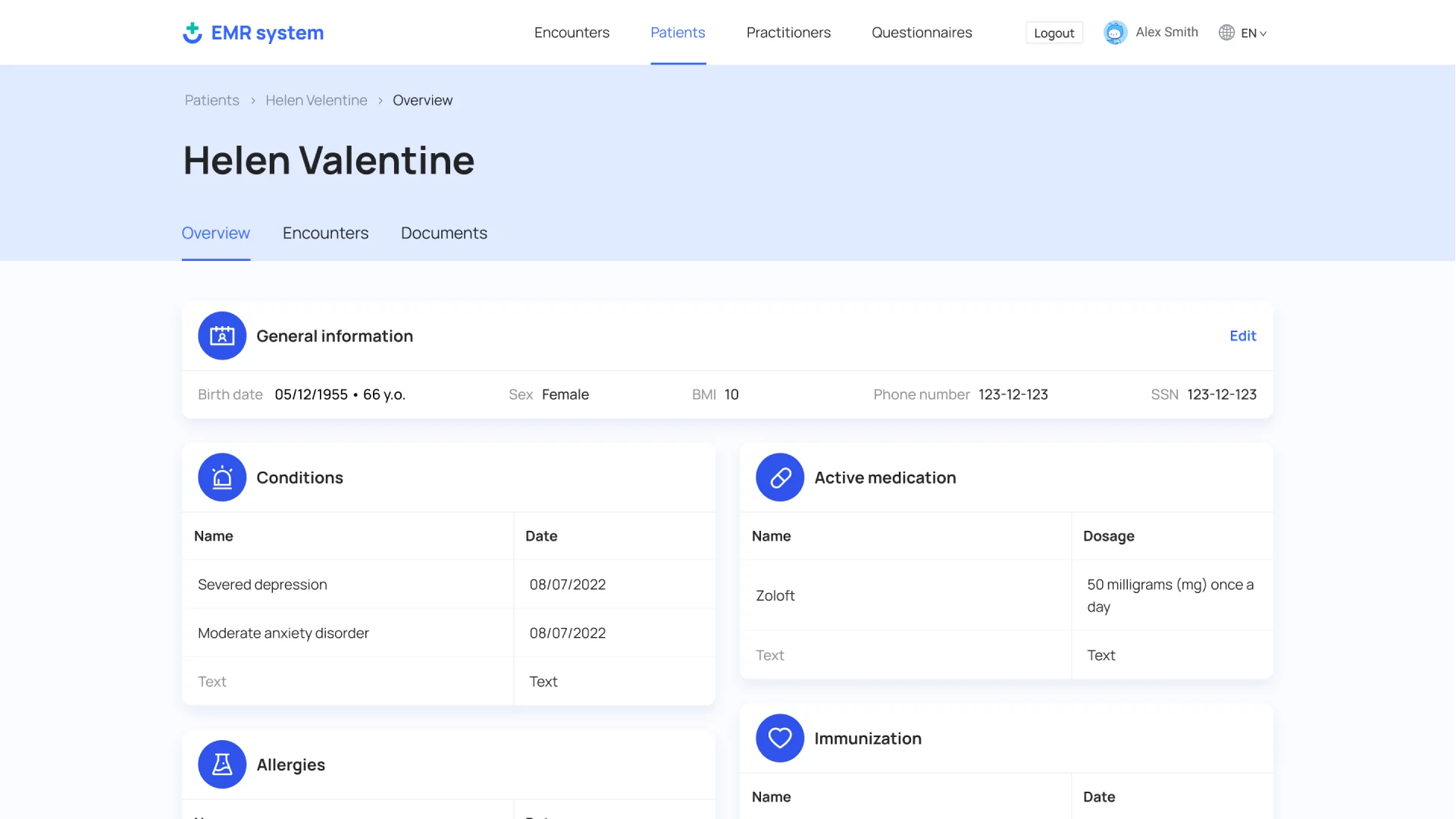
Task: Click the Female sex value
Action: tap(565, 395)
